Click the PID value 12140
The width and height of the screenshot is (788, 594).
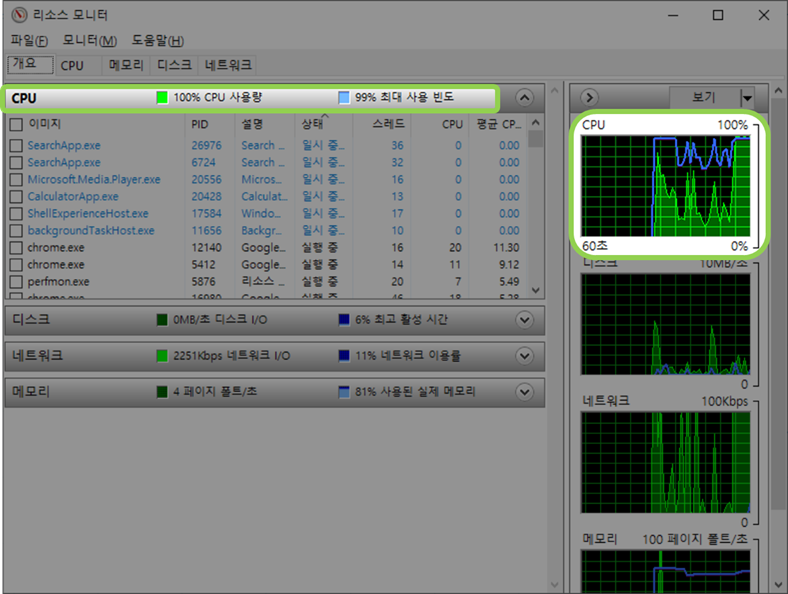click(206, 248)
